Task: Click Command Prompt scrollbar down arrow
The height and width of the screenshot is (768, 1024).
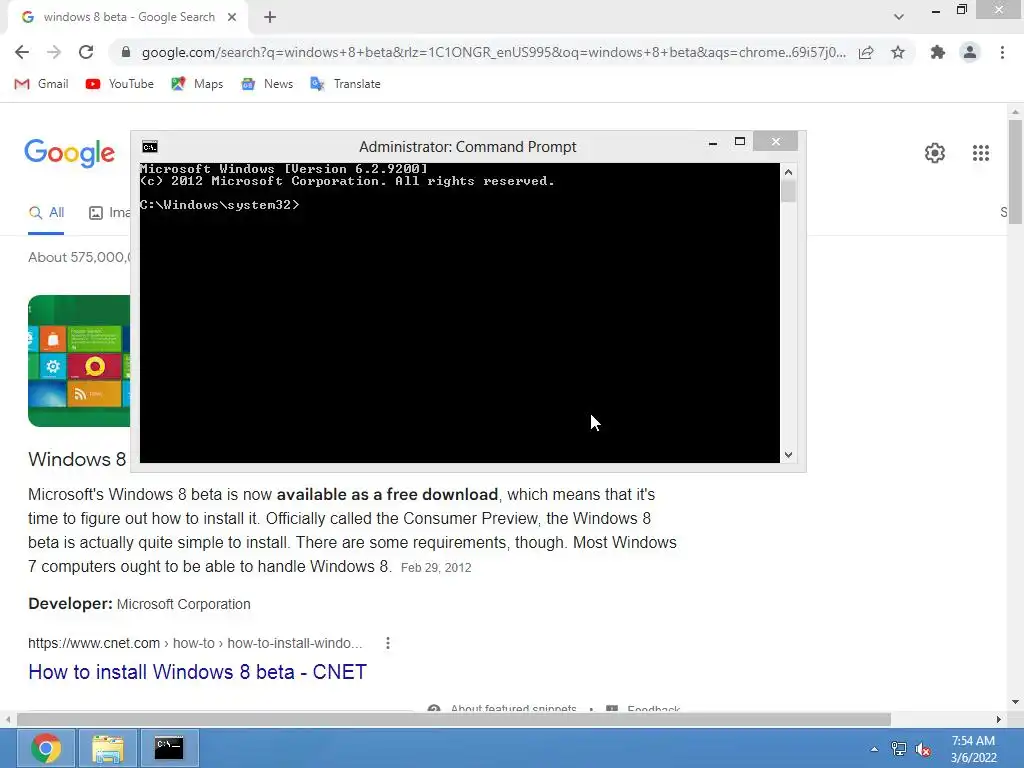Action: (788, 455)
